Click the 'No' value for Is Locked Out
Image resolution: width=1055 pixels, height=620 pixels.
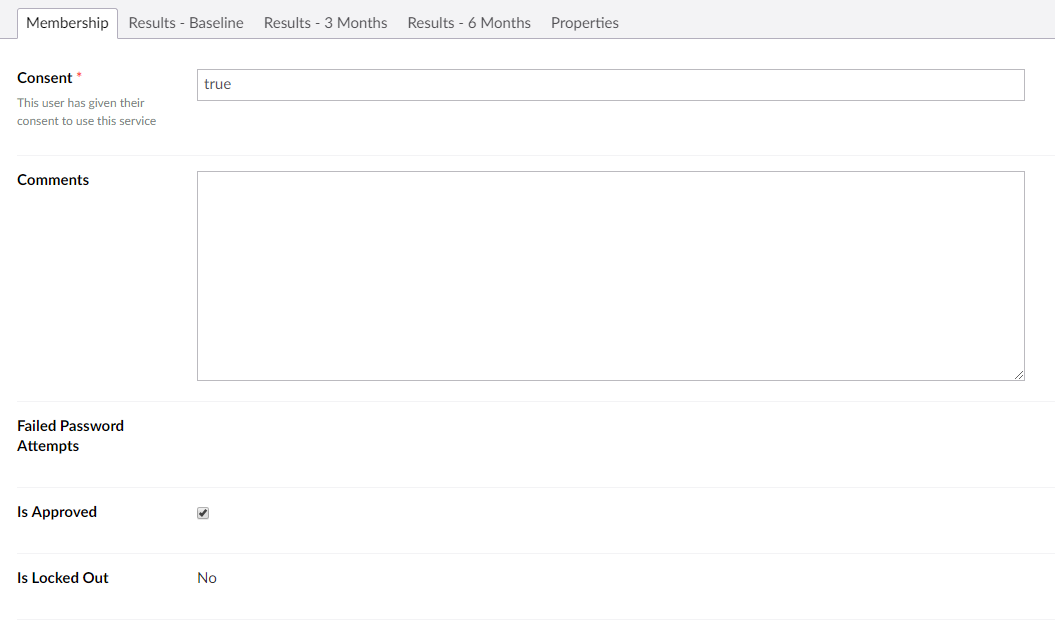[x=207, y=578]
